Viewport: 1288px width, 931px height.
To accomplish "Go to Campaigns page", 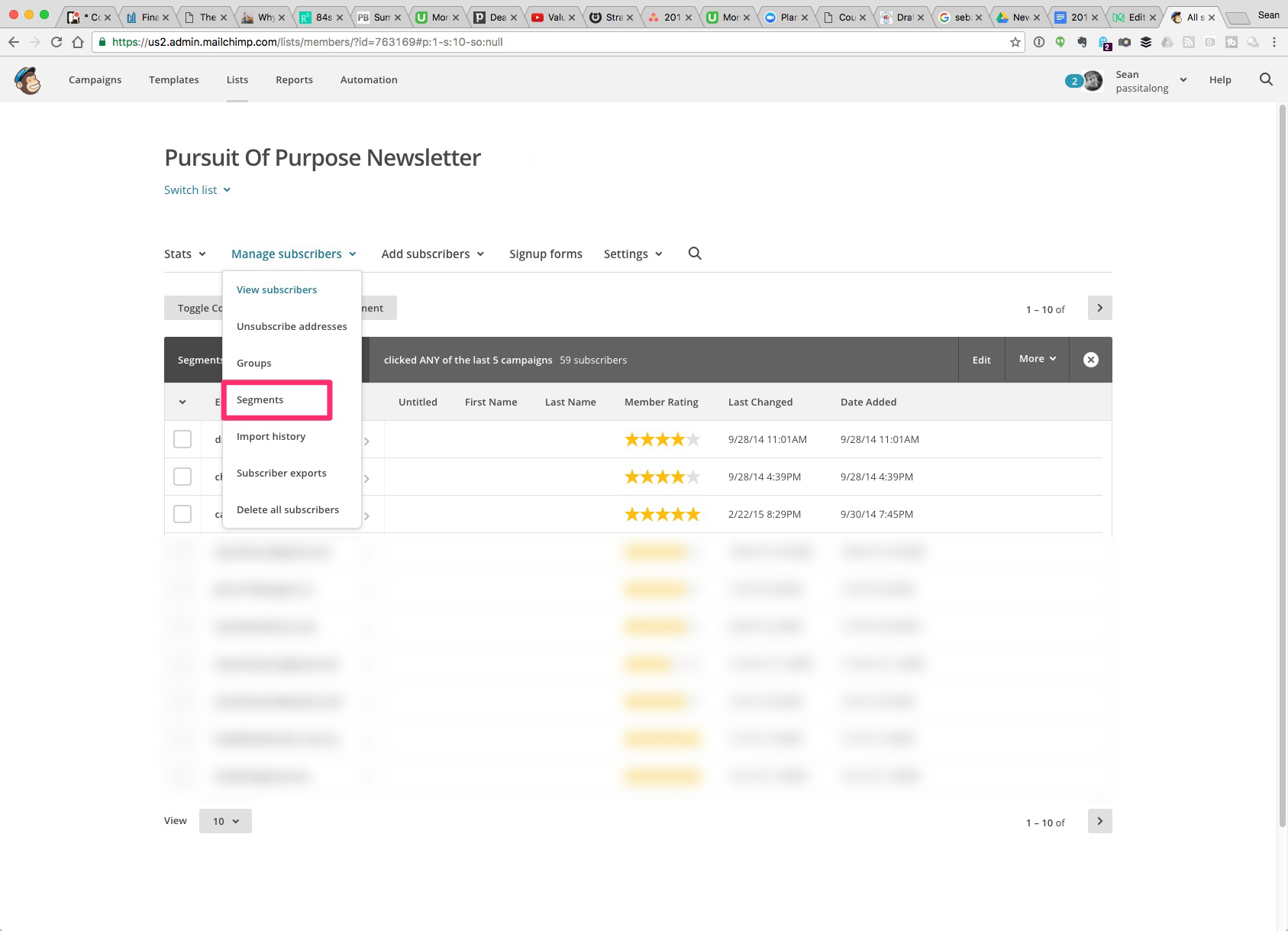I will (95, 79).
